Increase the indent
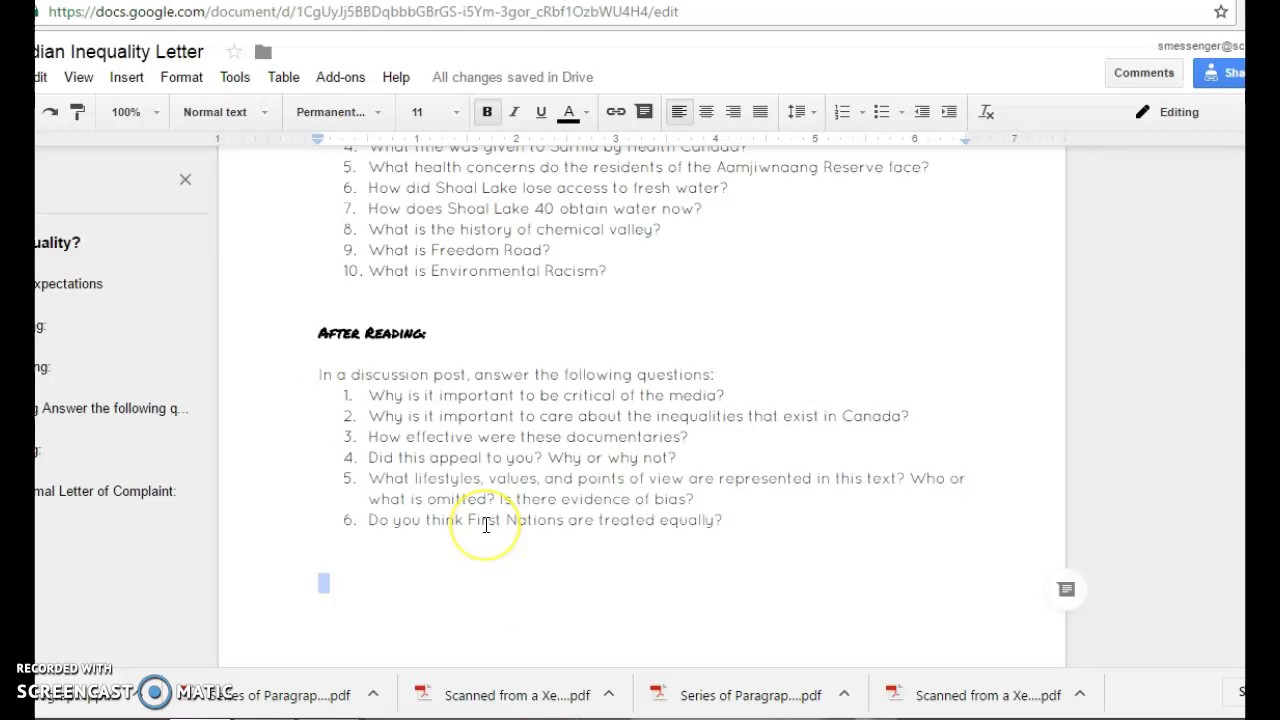1280x720 pixels. [949, 112]
